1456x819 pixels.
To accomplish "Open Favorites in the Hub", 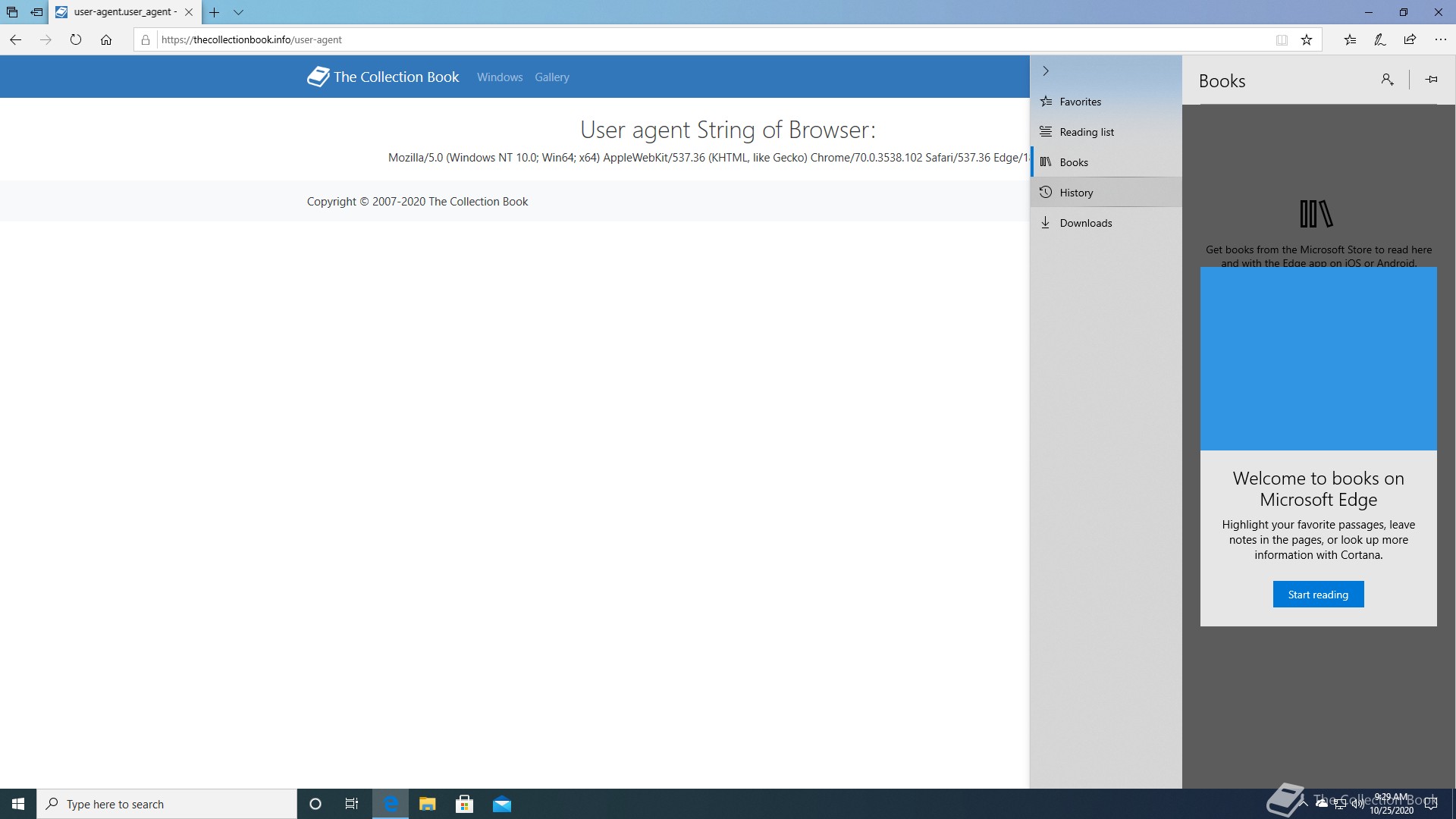I will click(1106, 102).
